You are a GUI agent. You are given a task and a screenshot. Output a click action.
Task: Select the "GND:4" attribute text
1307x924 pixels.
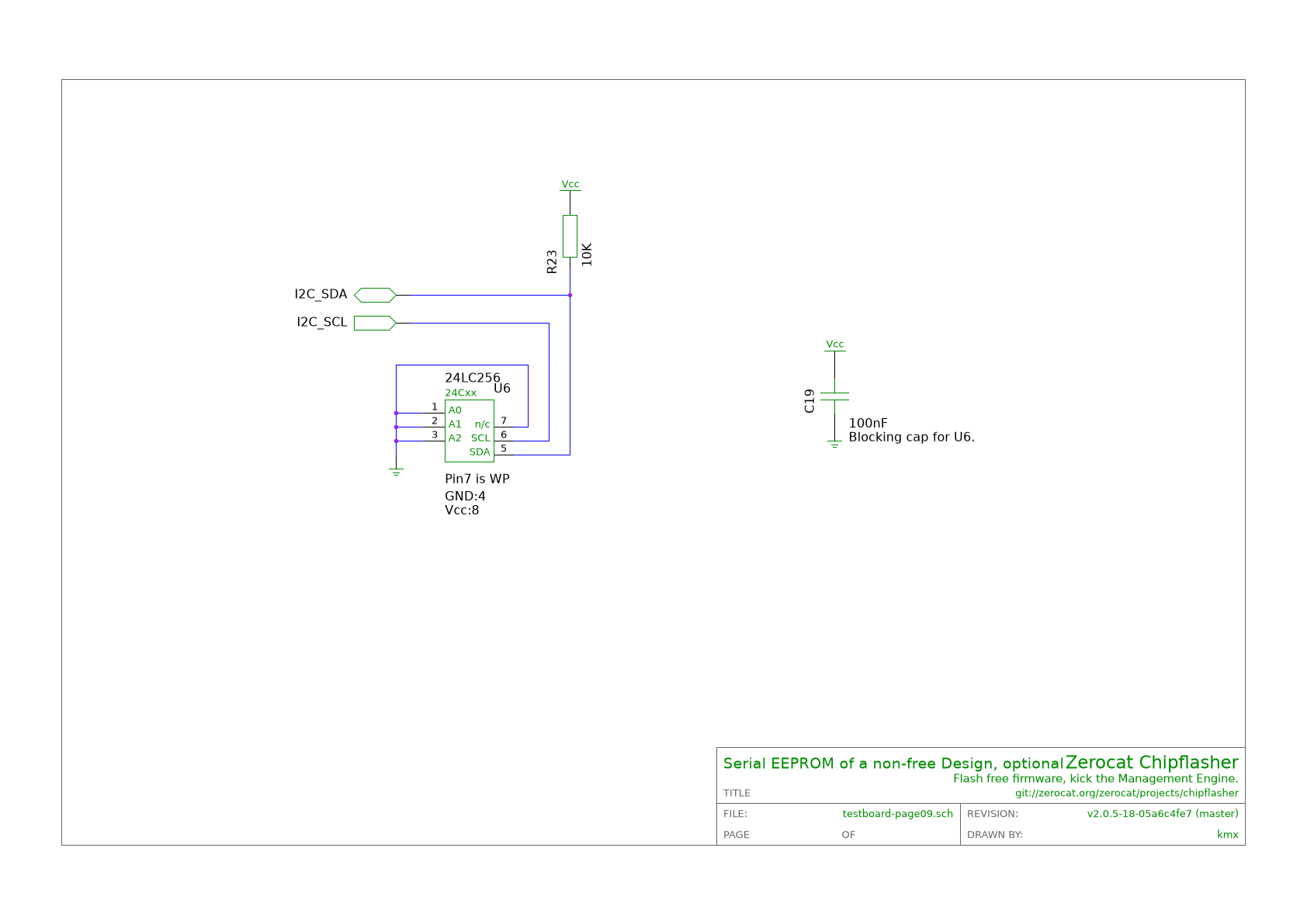click(466, 496)
